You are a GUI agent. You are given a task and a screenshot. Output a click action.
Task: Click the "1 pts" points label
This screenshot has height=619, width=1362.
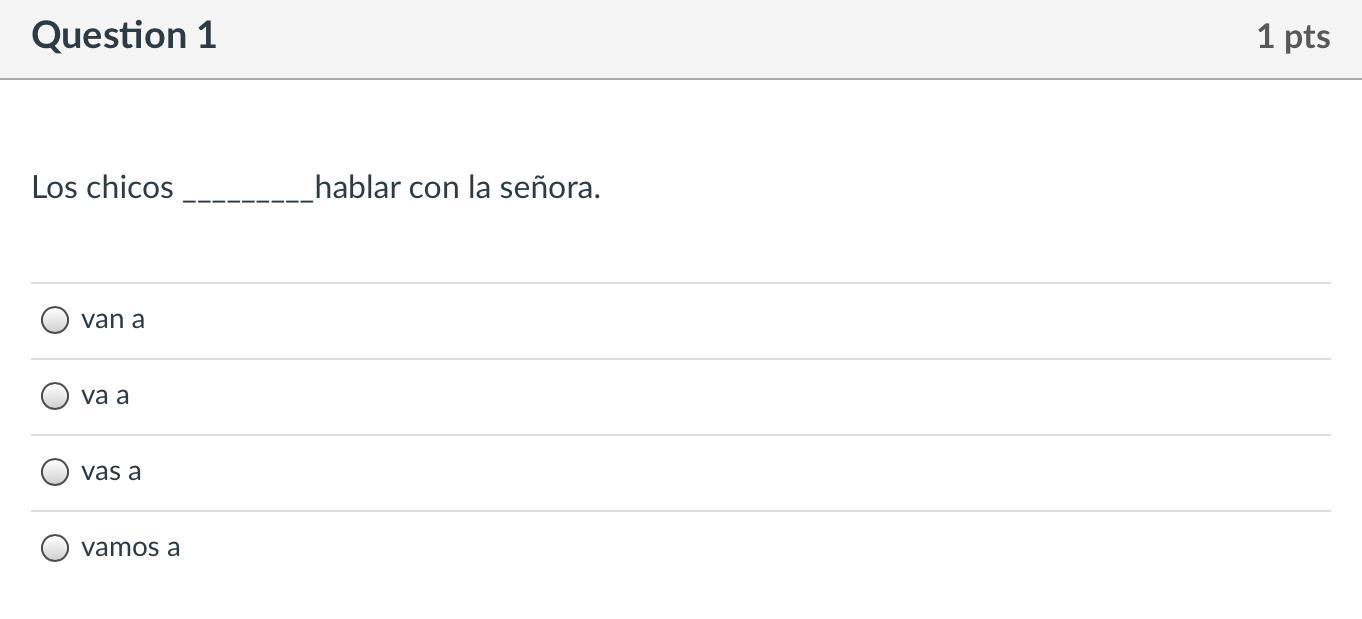click(1293, 37)
